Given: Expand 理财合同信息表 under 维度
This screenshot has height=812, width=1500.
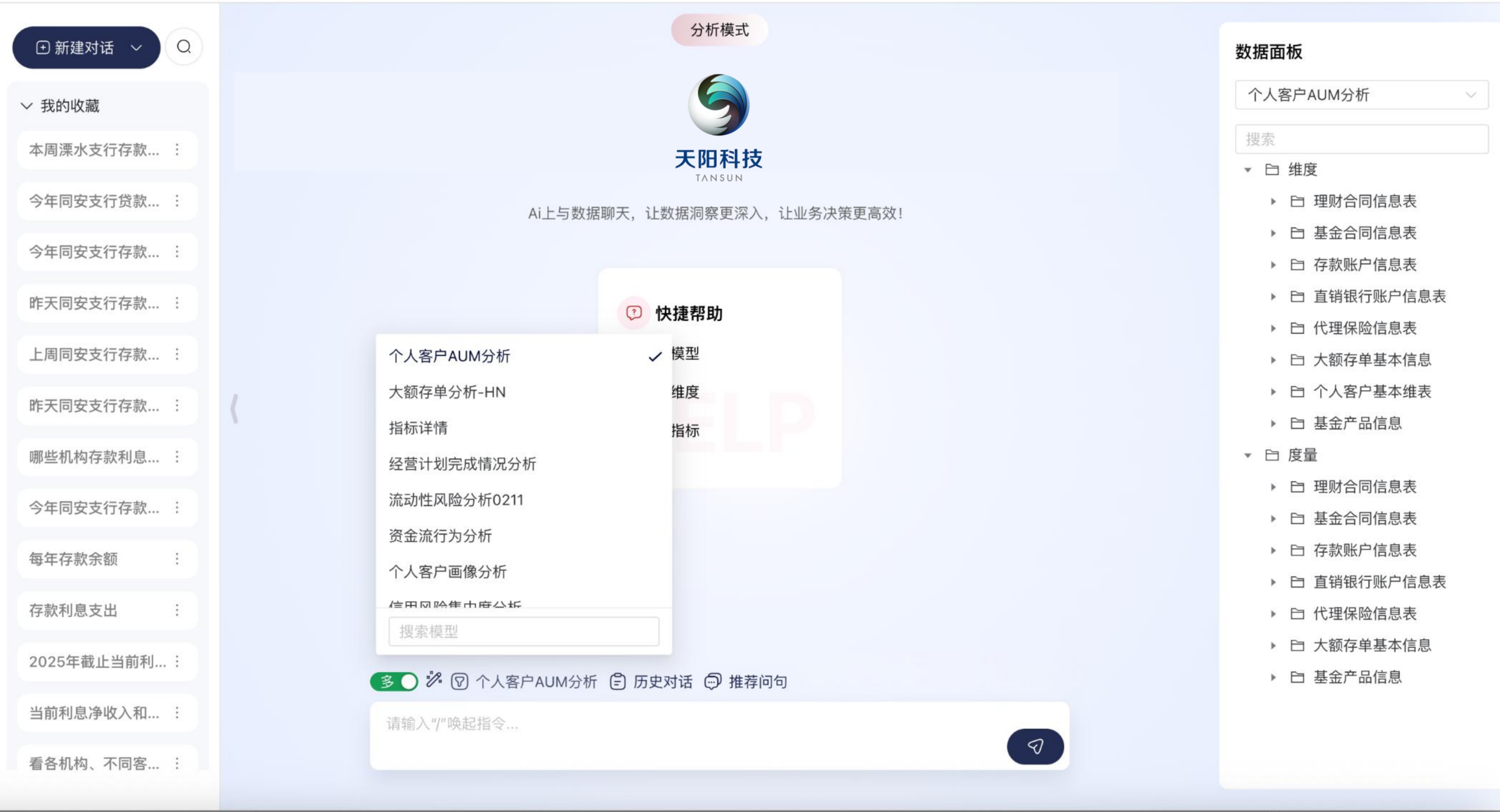Looking at the screenshot, I should (x=1273, y=202).
